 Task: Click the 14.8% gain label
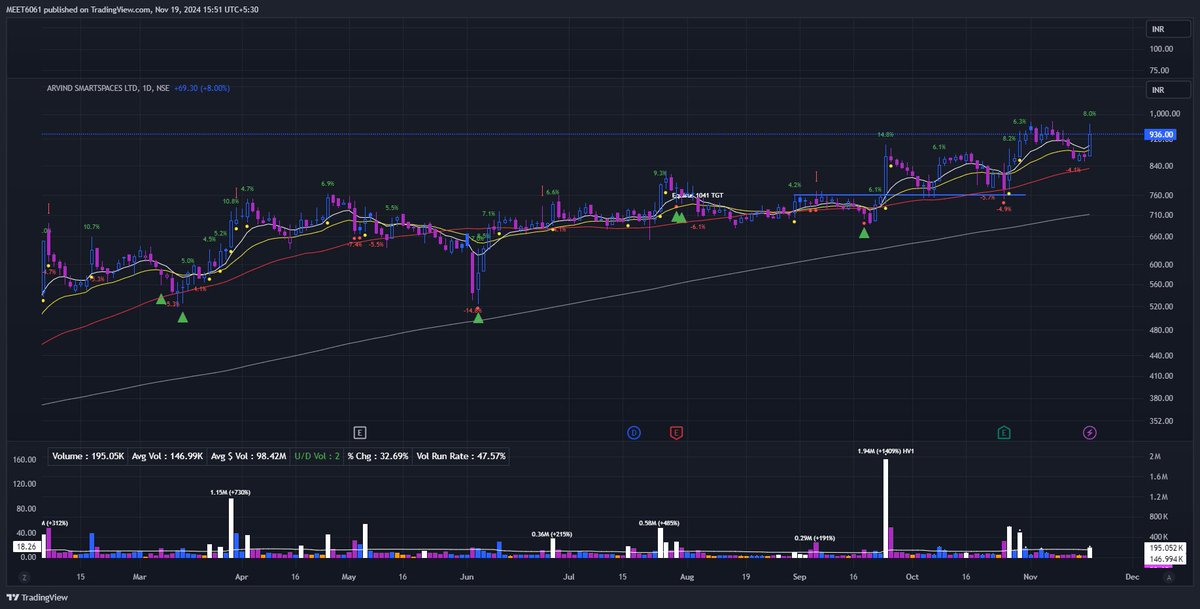pyautogui.click(x=885, y=134)
